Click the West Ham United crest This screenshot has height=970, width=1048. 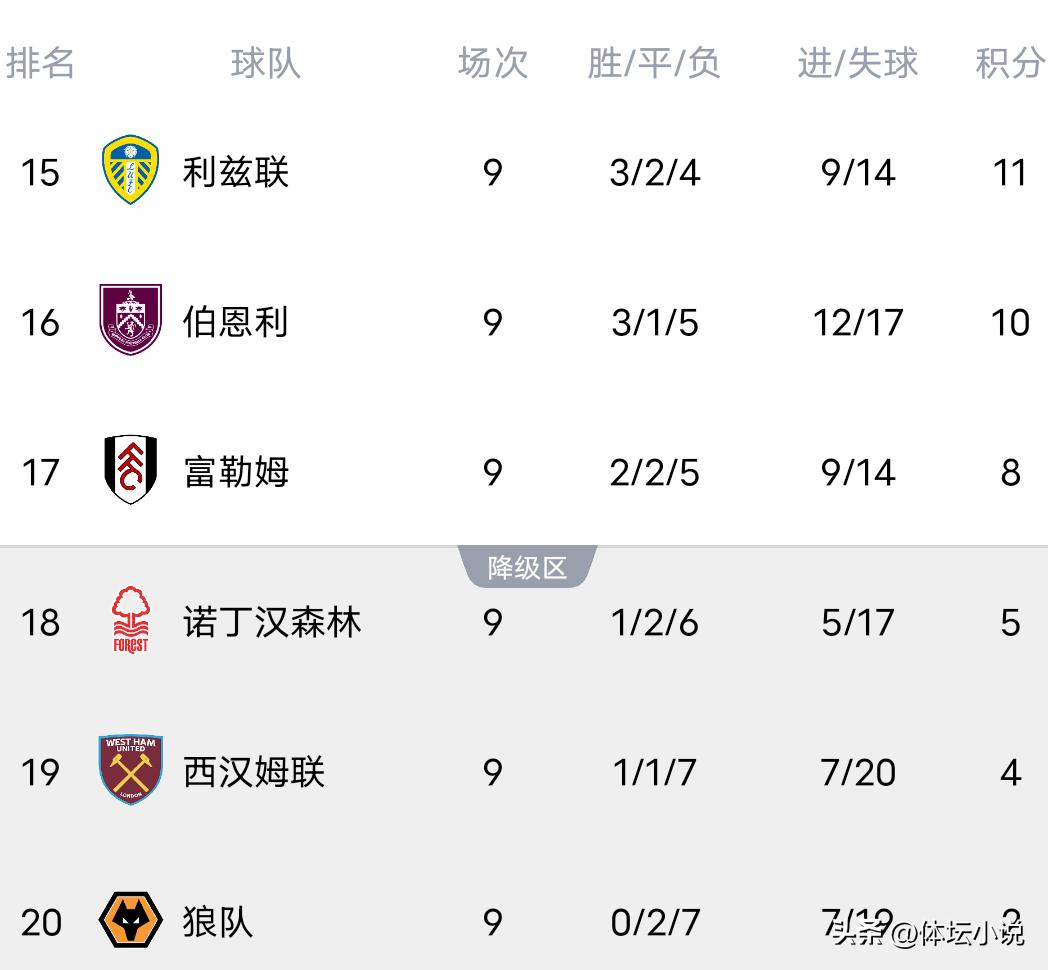[131, 770]
